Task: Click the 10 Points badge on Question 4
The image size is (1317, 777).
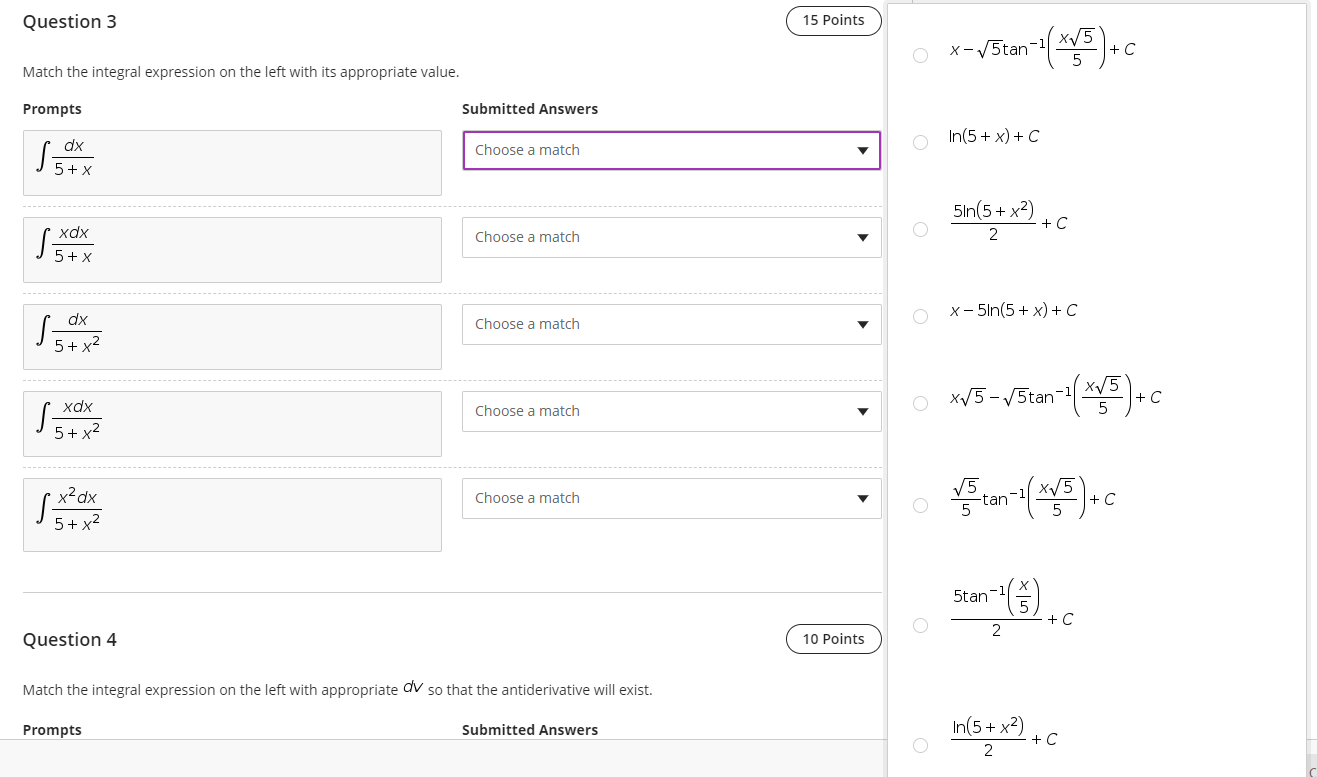Action: [833, 638]
